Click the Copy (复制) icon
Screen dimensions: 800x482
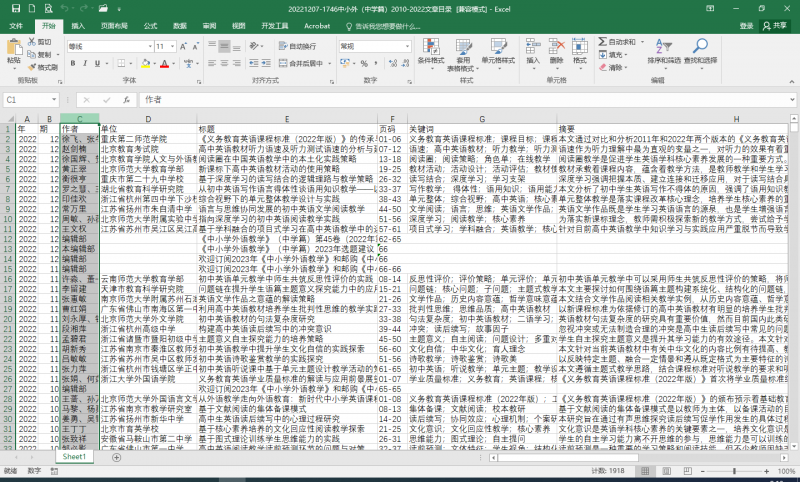(32, 55)
